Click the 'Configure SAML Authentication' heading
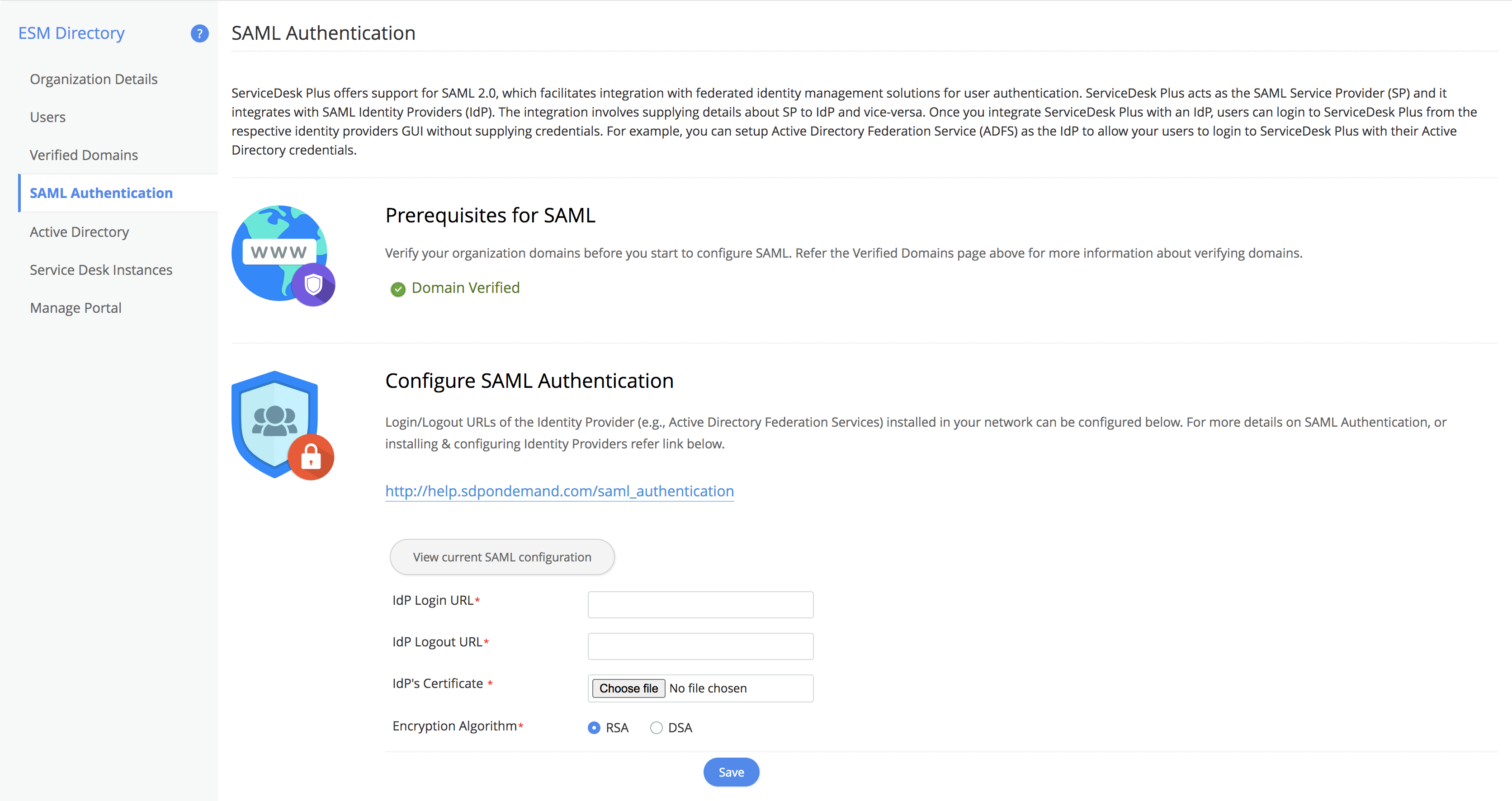 [529, 381]
